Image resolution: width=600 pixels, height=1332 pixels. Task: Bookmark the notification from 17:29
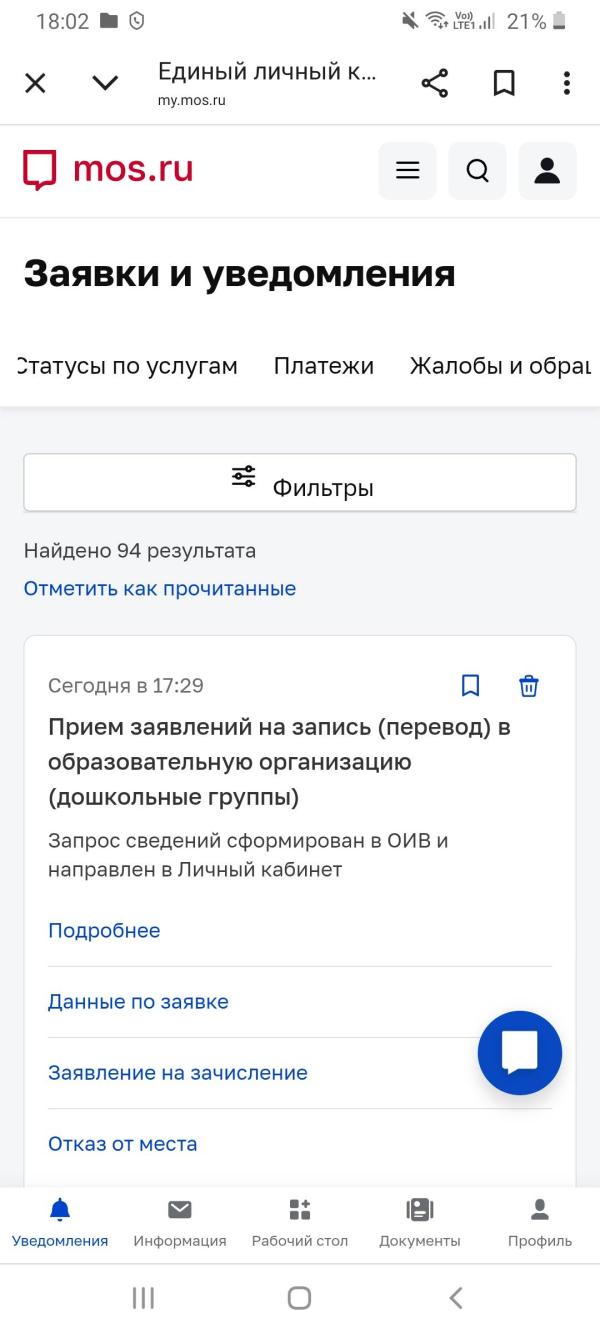click(x=470, y=685)
